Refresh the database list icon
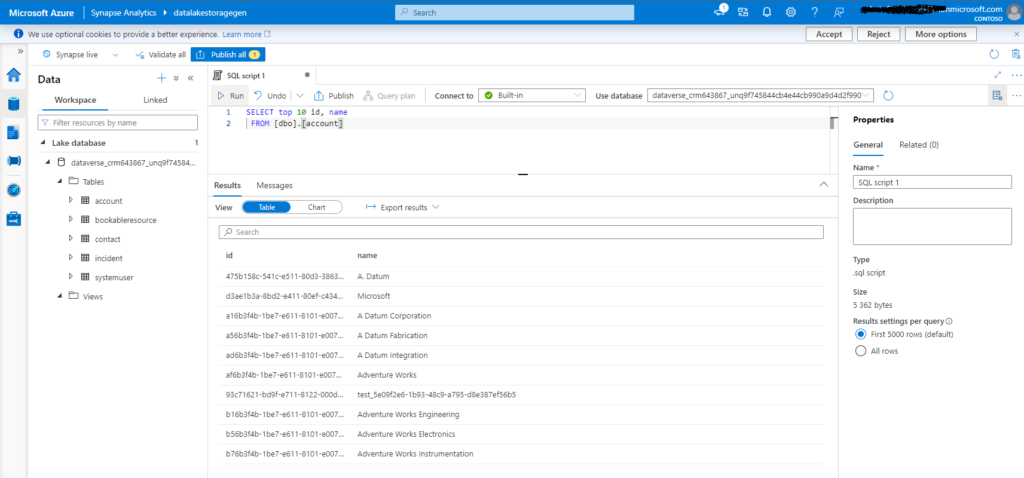This screenshot has height=478, width=1024. coord(888,95)
